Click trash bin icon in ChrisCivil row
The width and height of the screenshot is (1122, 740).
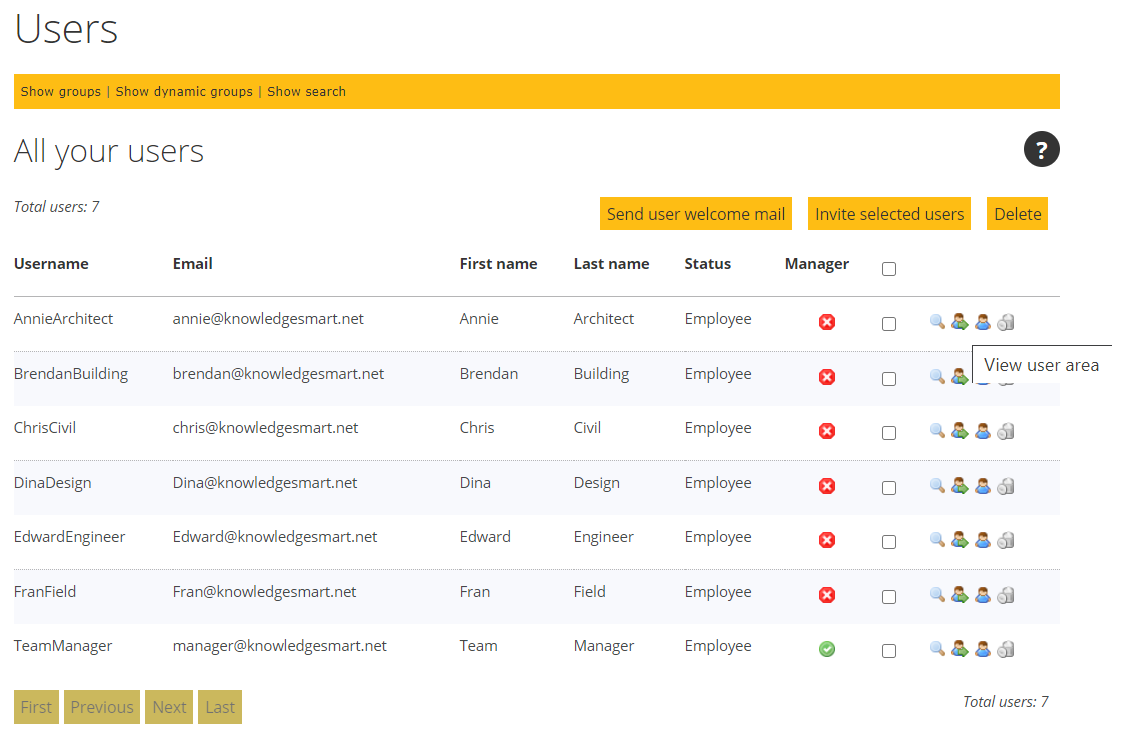coord(1006,431)
